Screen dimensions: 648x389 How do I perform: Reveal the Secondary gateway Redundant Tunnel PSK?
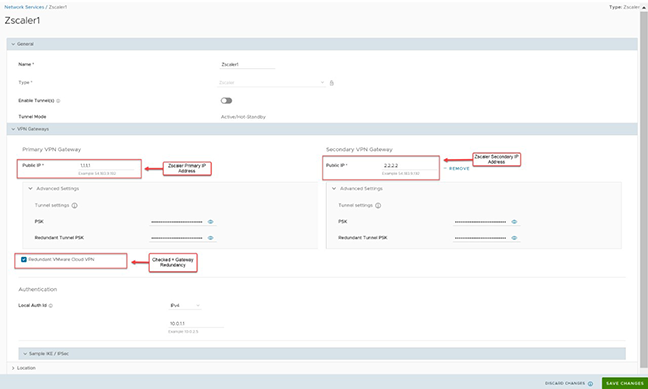[x=514, y=238]
